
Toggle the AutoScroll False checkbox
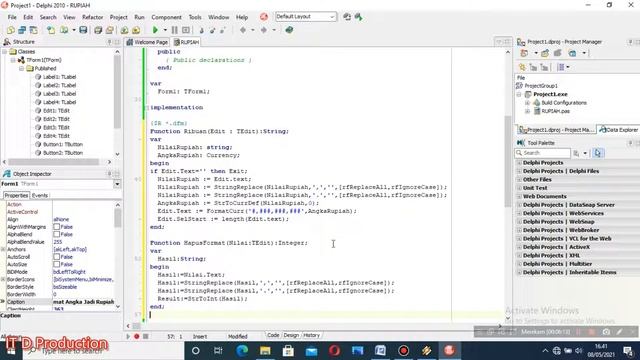point(57,257)
